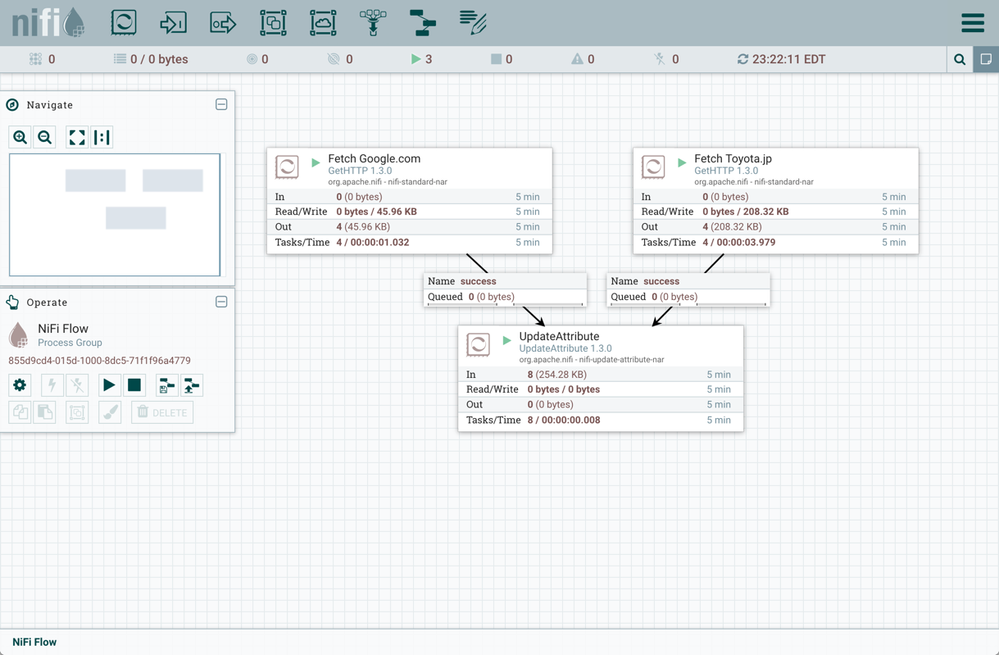The image size is (999, 655).
Task: Select the Process Group toolbar icon
Action: click(x=273, y=22)
